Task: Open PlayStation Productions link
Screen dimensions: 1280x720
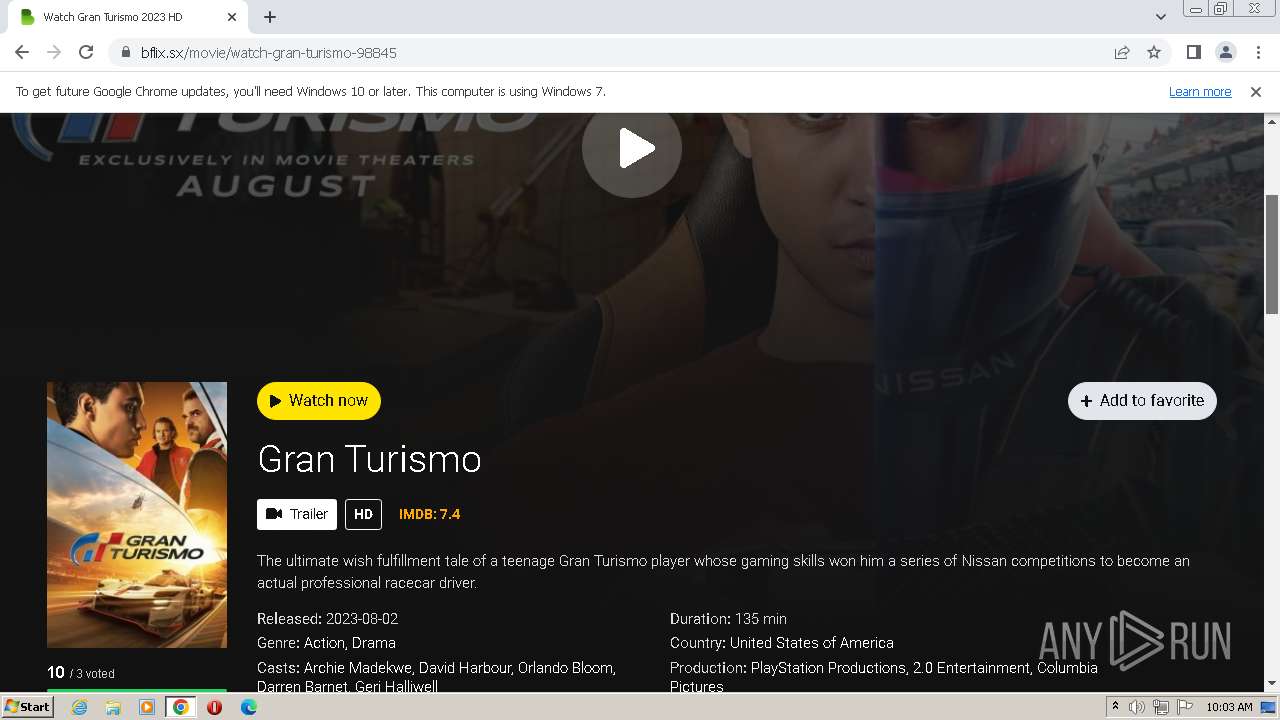Action: tap(829, 667)
